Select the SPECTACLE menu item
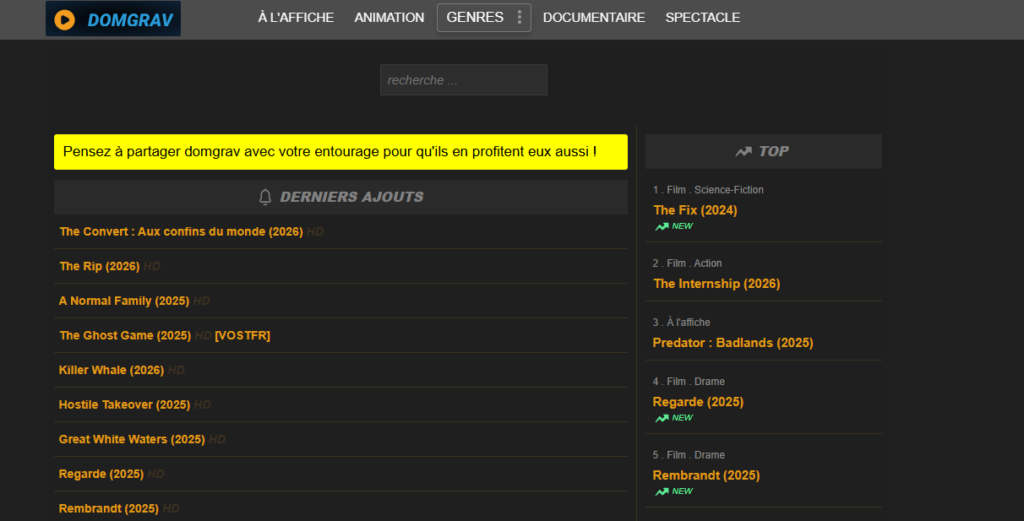Viewport: 1024px width, 521px height. coord(702,17)
